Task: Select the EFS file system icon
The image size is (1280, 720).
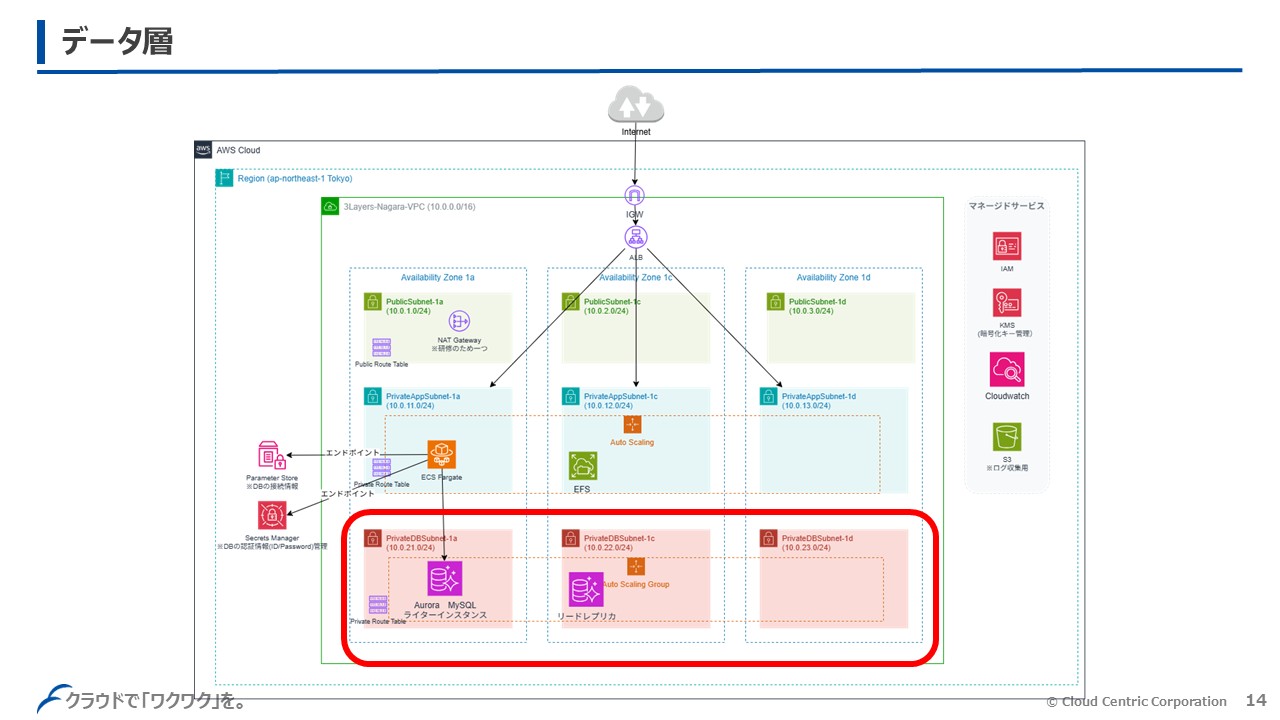Action: [x=583, y=466]
